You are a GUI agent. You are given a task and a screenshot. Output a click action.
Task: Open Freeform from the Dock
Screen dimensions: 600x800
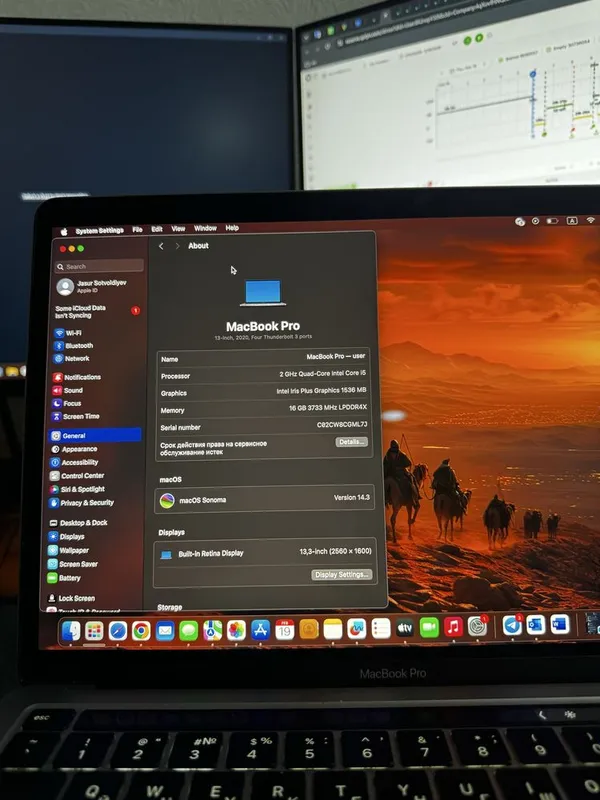(357, 629)
